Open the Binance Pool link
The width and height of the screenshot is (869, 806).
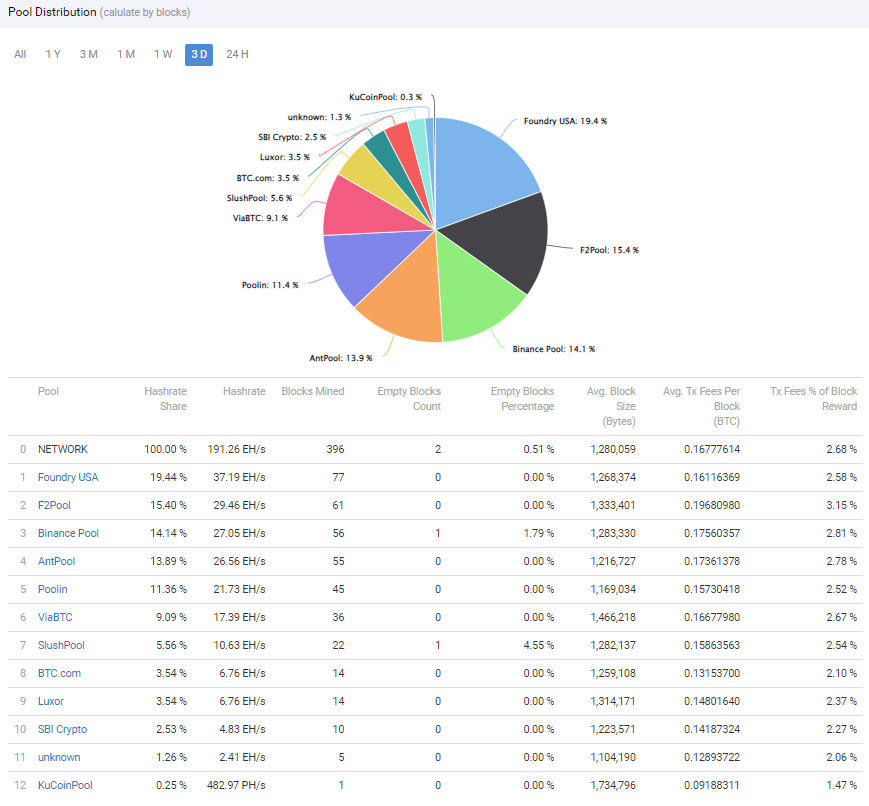(x=68, y=533)
